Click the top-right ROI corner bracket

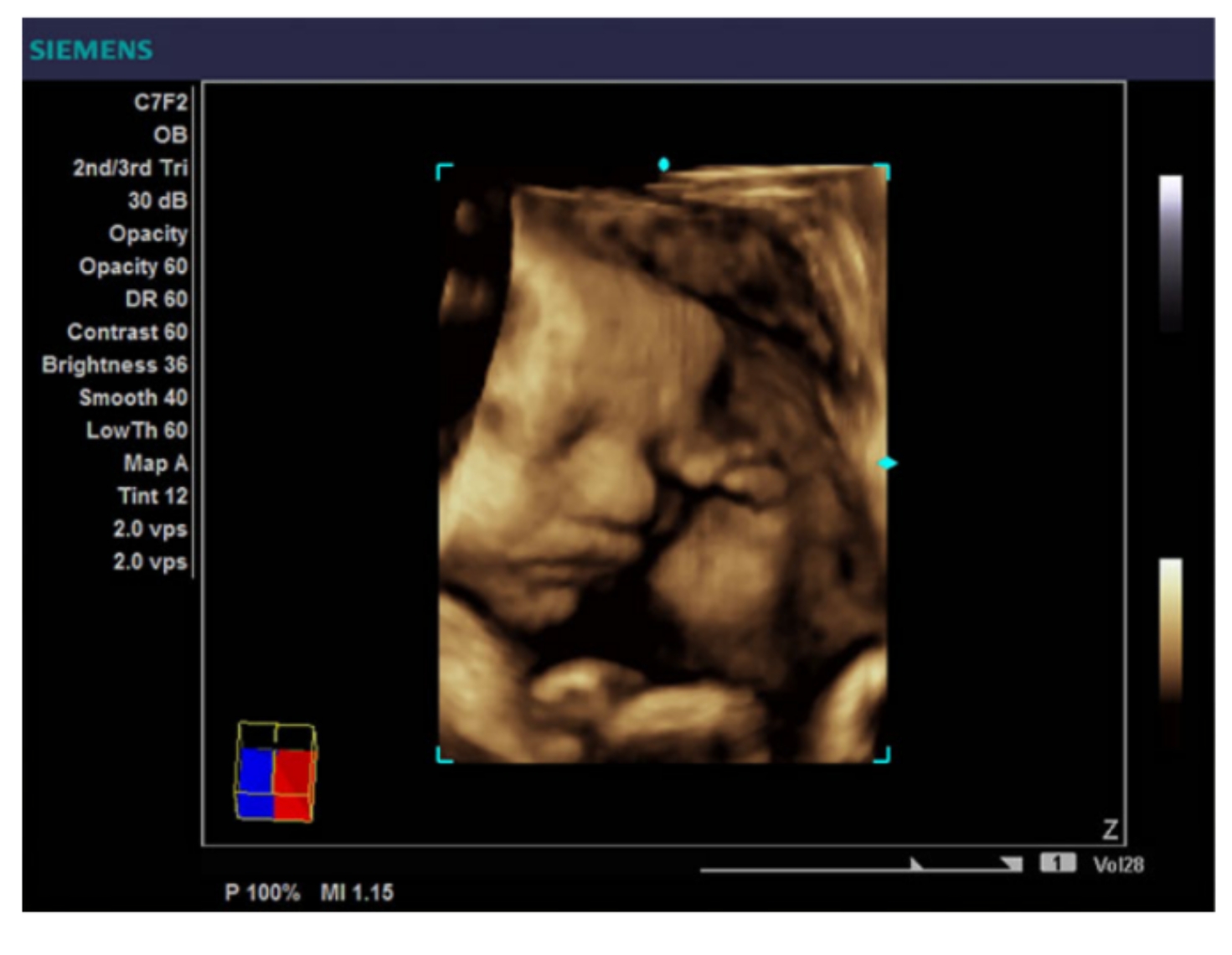point(882,172)
